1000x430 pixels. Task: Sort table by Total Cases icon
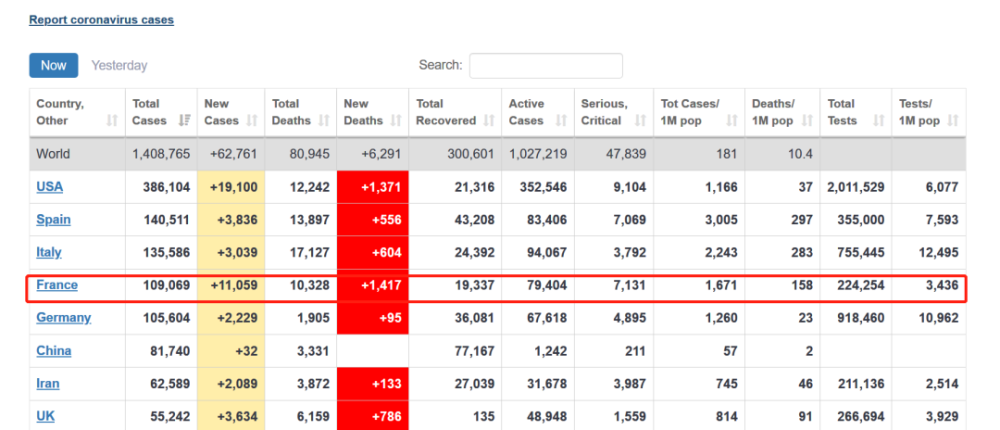(x=184, y=121)
